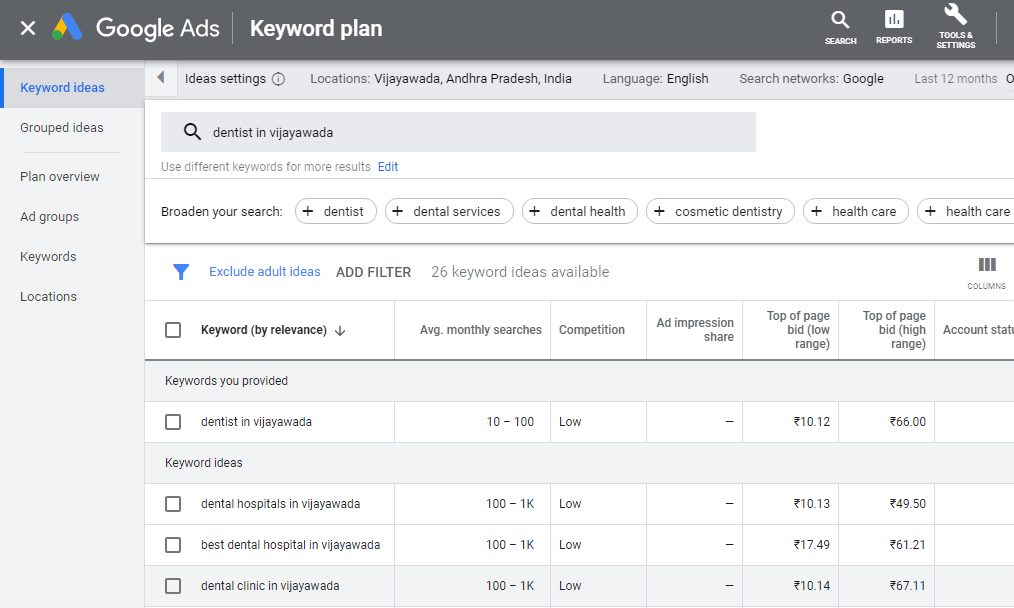The image size is (1014, 608).
Task: Click the ₹67.11 high bid value
Action: (907, 586)
